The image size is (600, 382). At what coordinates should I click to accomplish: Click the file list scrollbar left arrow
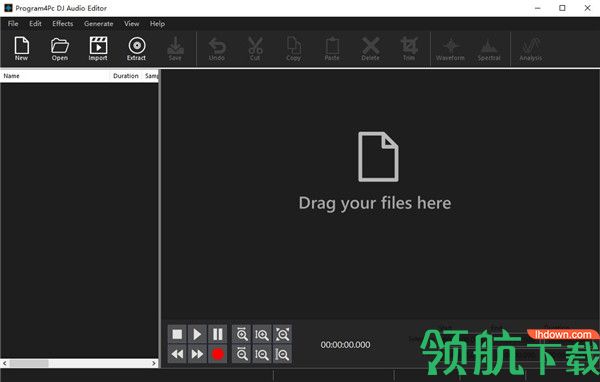(x=5, y=363)
